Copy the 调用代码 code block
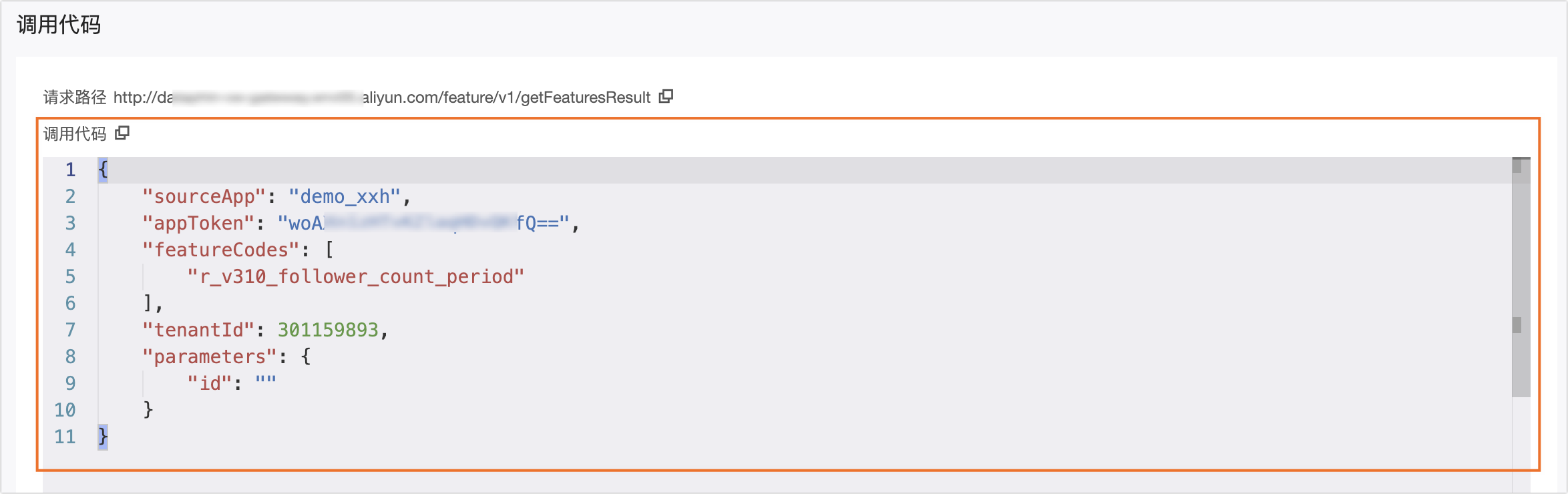Viewport: 1568px width, 494px height. (x=122, y=133)
